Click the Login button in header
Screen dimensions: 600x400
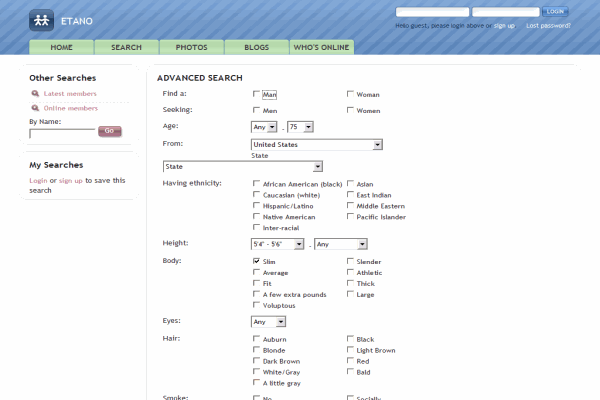555,11
